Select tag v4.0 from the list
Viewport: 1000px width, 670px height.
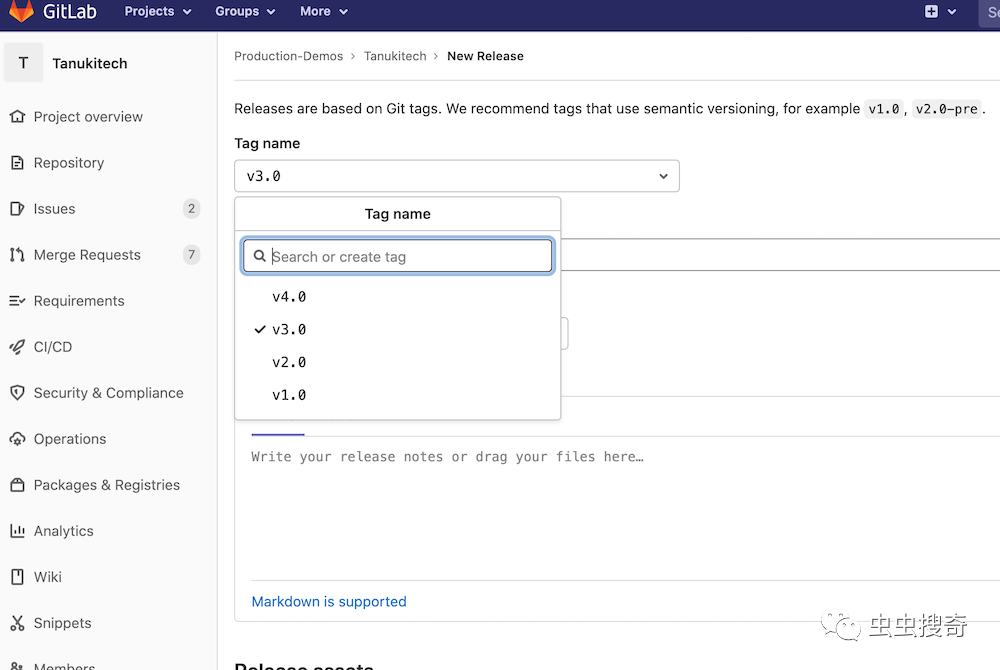[x=397, y=296]
